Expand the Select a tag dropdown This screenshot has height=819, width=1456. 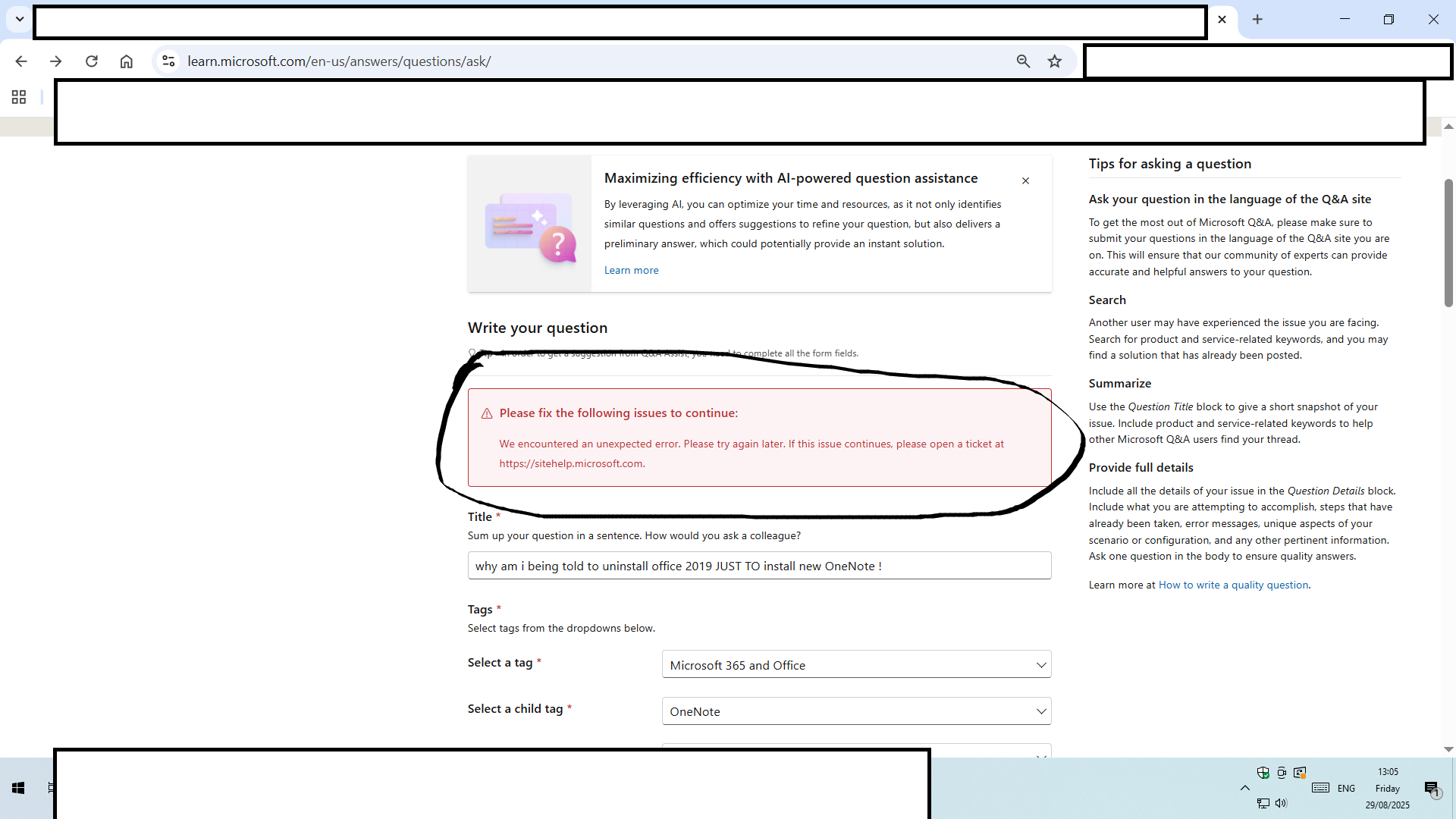[x=856, y=665]
